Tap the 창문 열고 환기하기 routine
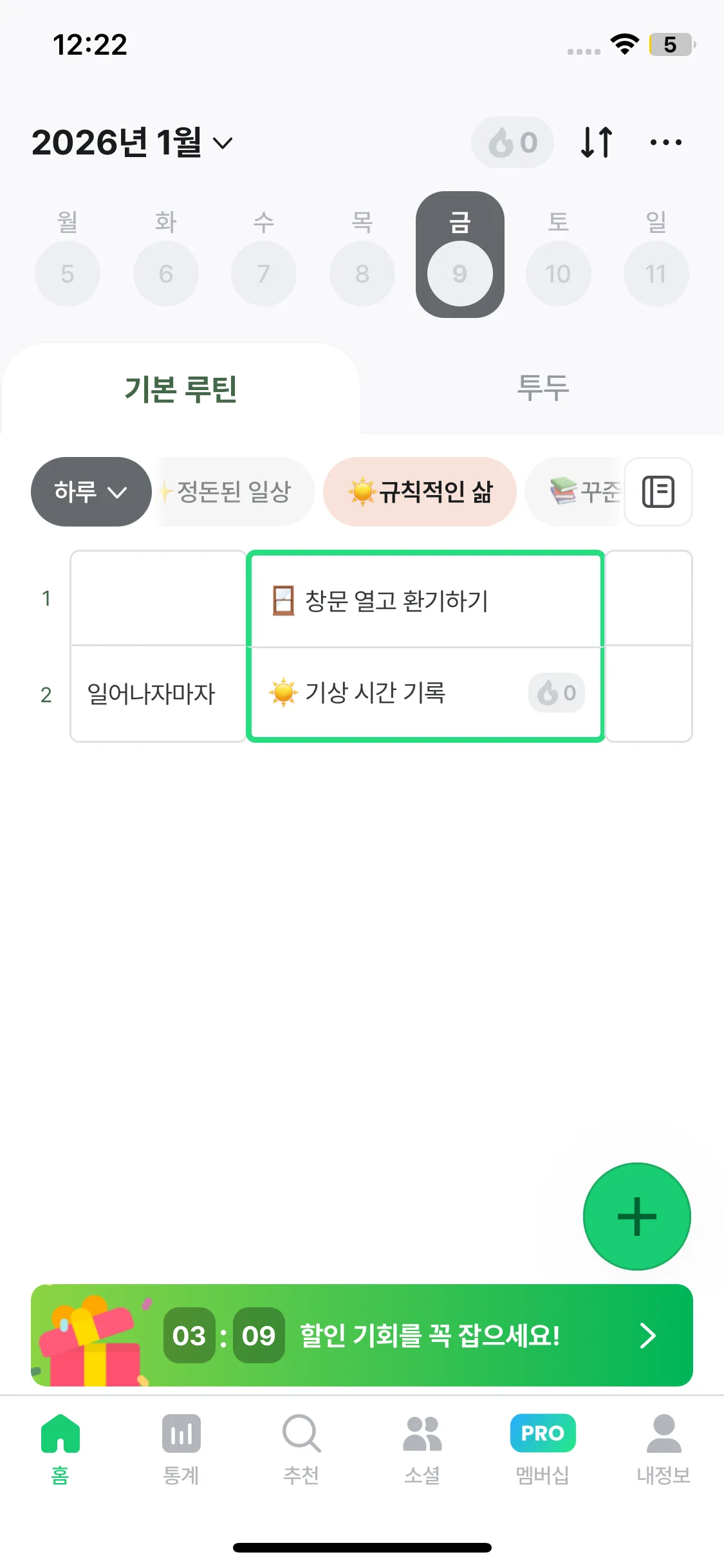This screenshot has height=1568, width=724. coord(396,601)
